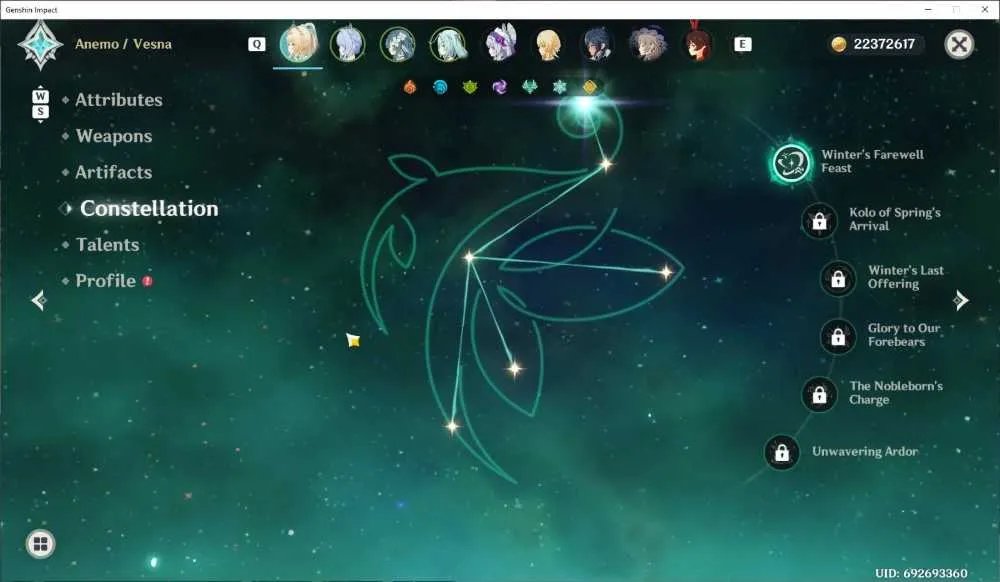Click the Anemo / Vesna character title
This screenshot has height=582, width=1000.
[123, 44]
